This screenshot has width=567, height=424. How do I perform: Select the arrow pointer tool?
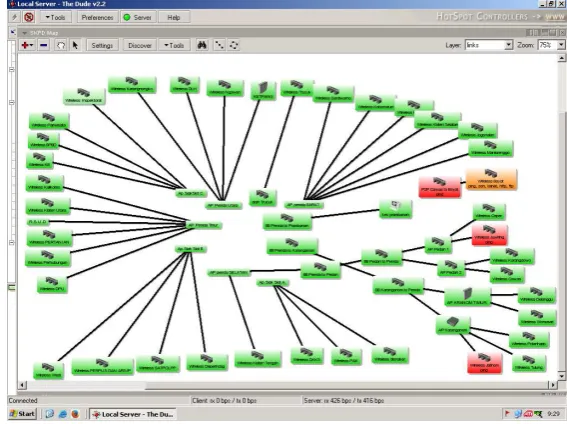click(75, 45)
